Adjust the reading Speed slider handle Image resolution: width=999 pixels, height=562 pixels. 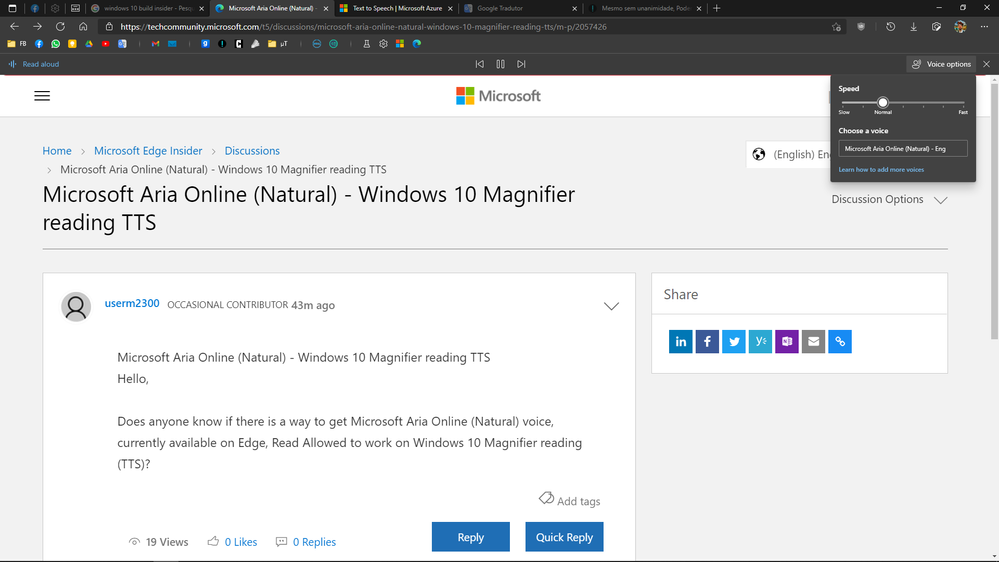pos(882,102)
